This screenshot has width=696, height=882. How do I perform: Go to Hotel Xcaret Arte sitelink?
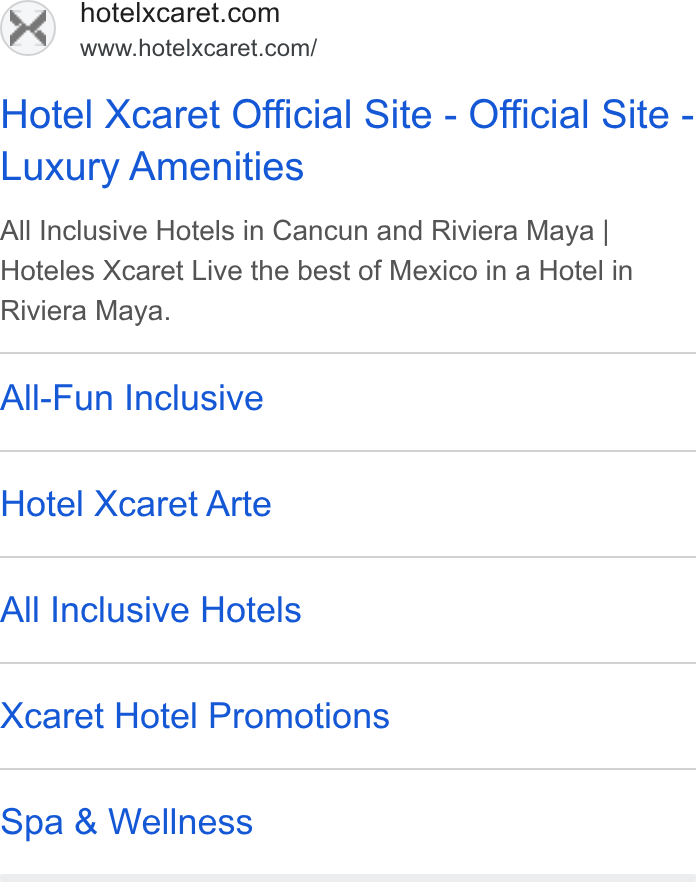pos(136,503)
